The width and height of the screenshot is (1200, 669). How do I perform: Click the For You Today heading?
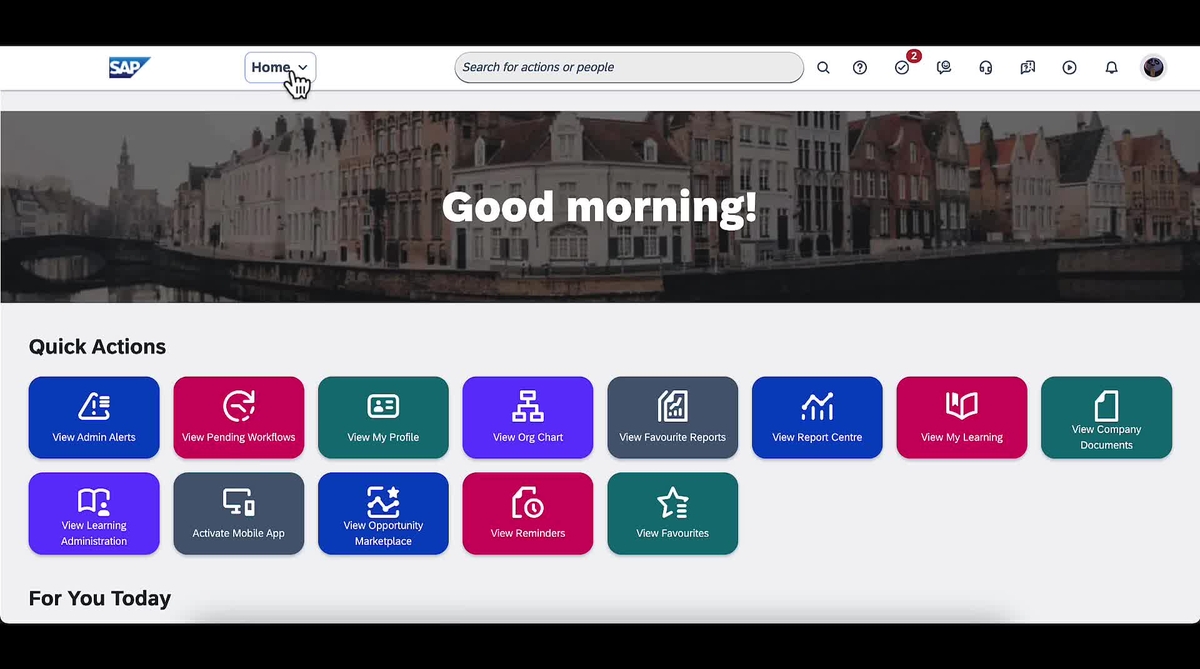pyautogui.click(x=100, y=598)
